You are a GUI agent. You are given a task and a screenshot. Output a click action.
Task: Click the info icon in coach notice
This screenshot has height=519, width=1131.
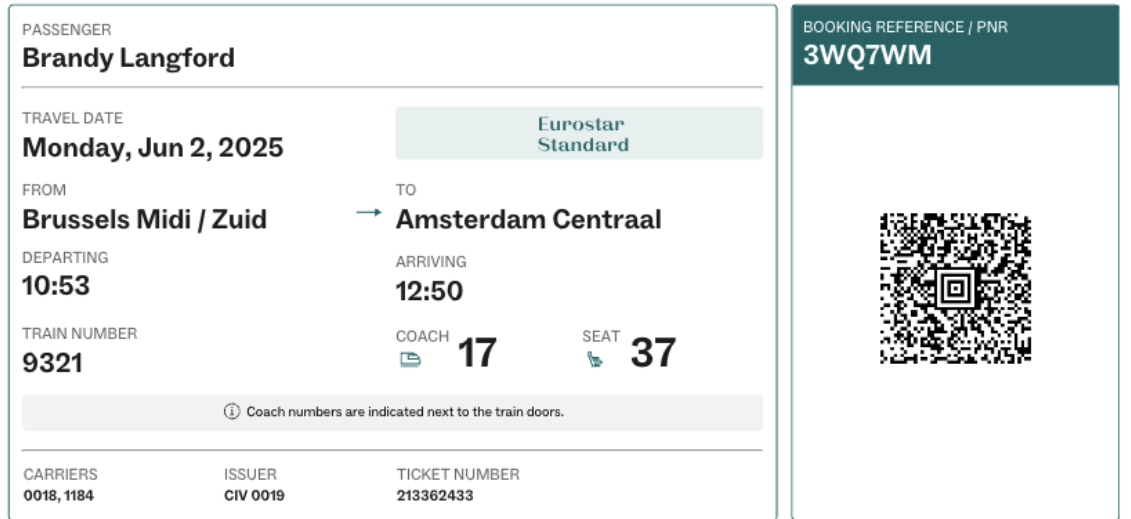click(231, 412)
